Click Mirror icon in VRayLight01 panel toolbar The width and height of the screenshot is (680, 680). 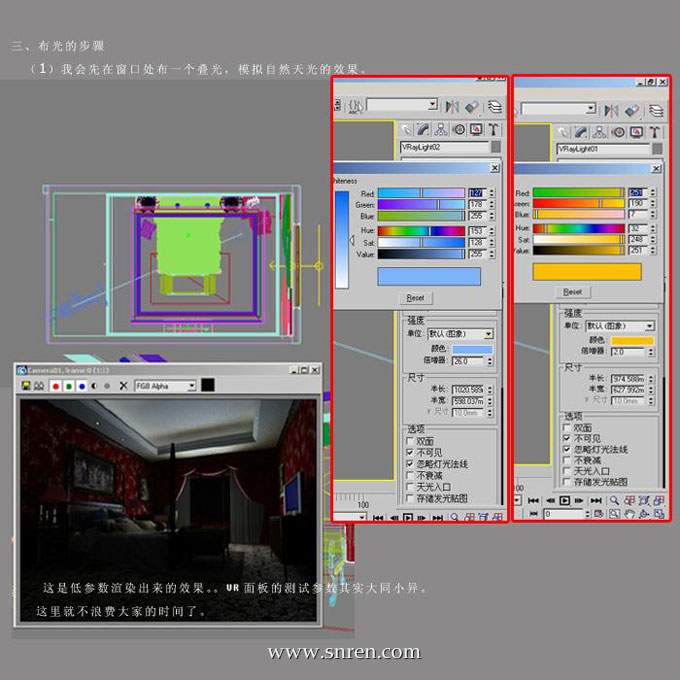tap(611, 111)
